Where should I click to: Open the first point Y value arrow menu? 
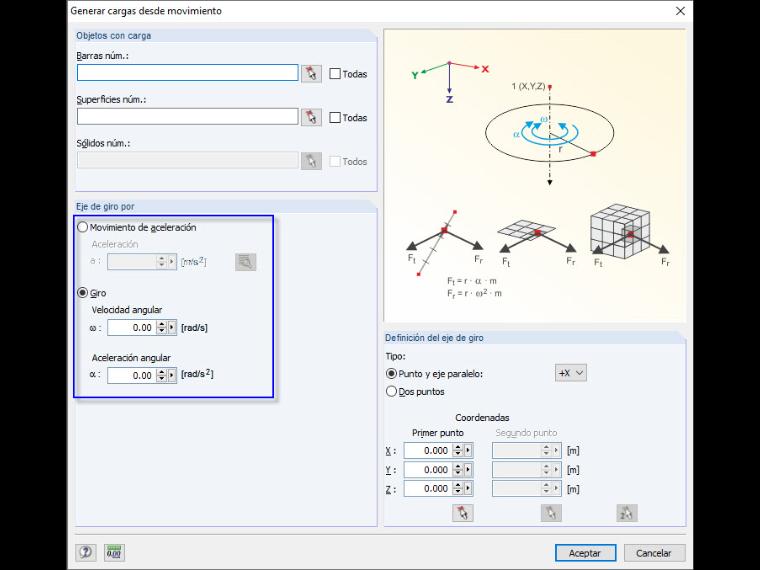click(x=468, y=470)
